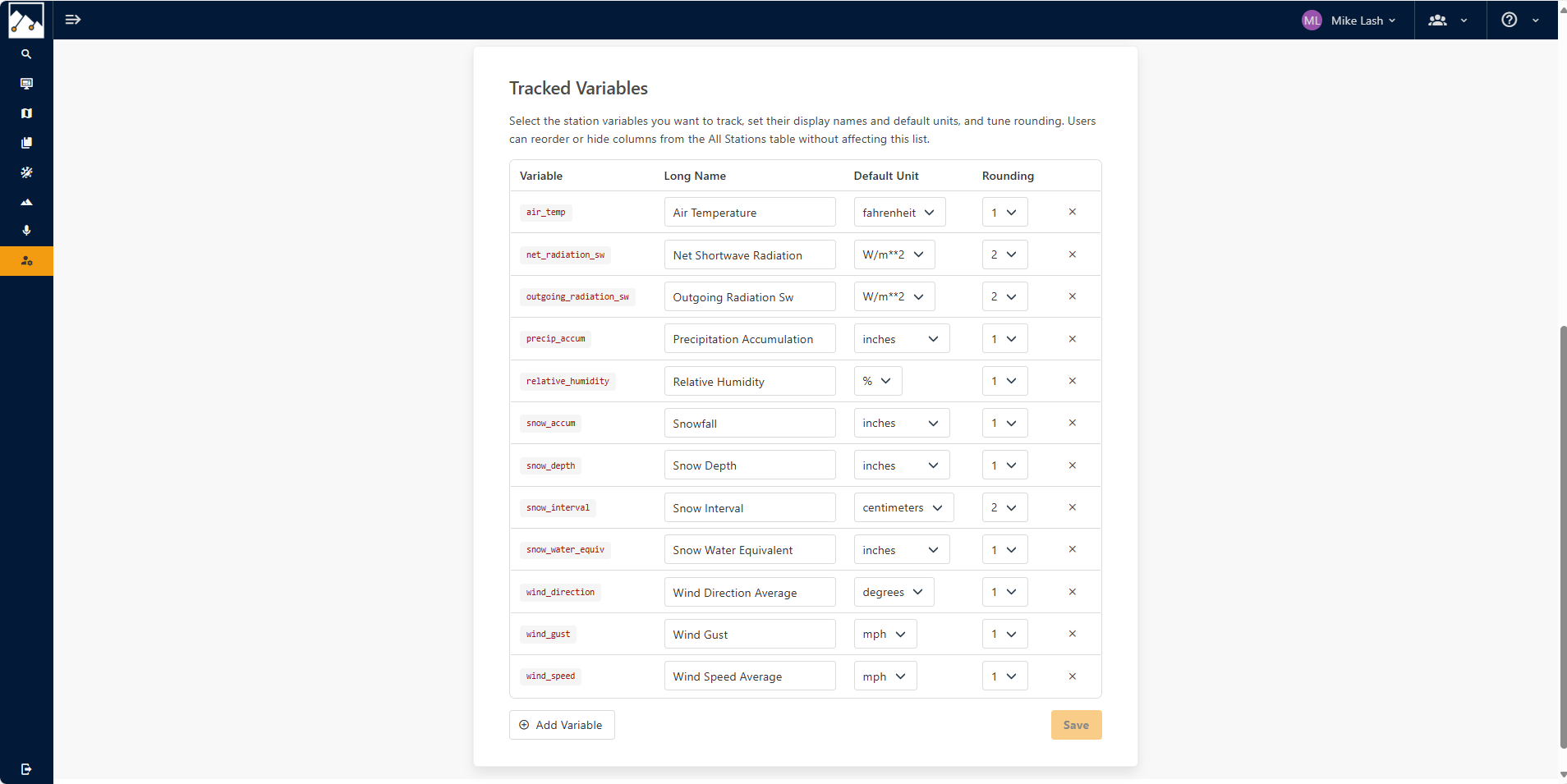Viewport: 1567px width, 784px height.
Task: Edit the Air Temperature long name field
Action: tap(750, 213)
